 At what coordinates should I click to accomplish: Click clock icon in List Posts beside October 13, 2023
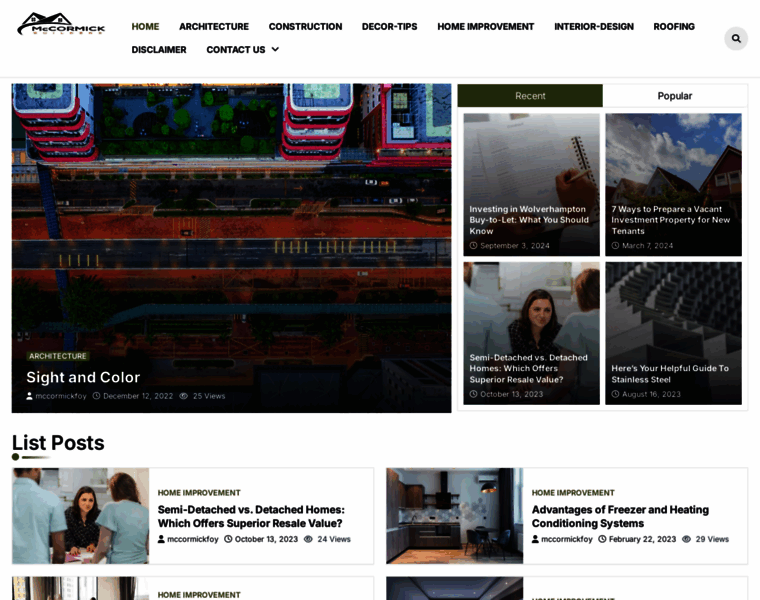pyautogui.click(x=228, y=539)
